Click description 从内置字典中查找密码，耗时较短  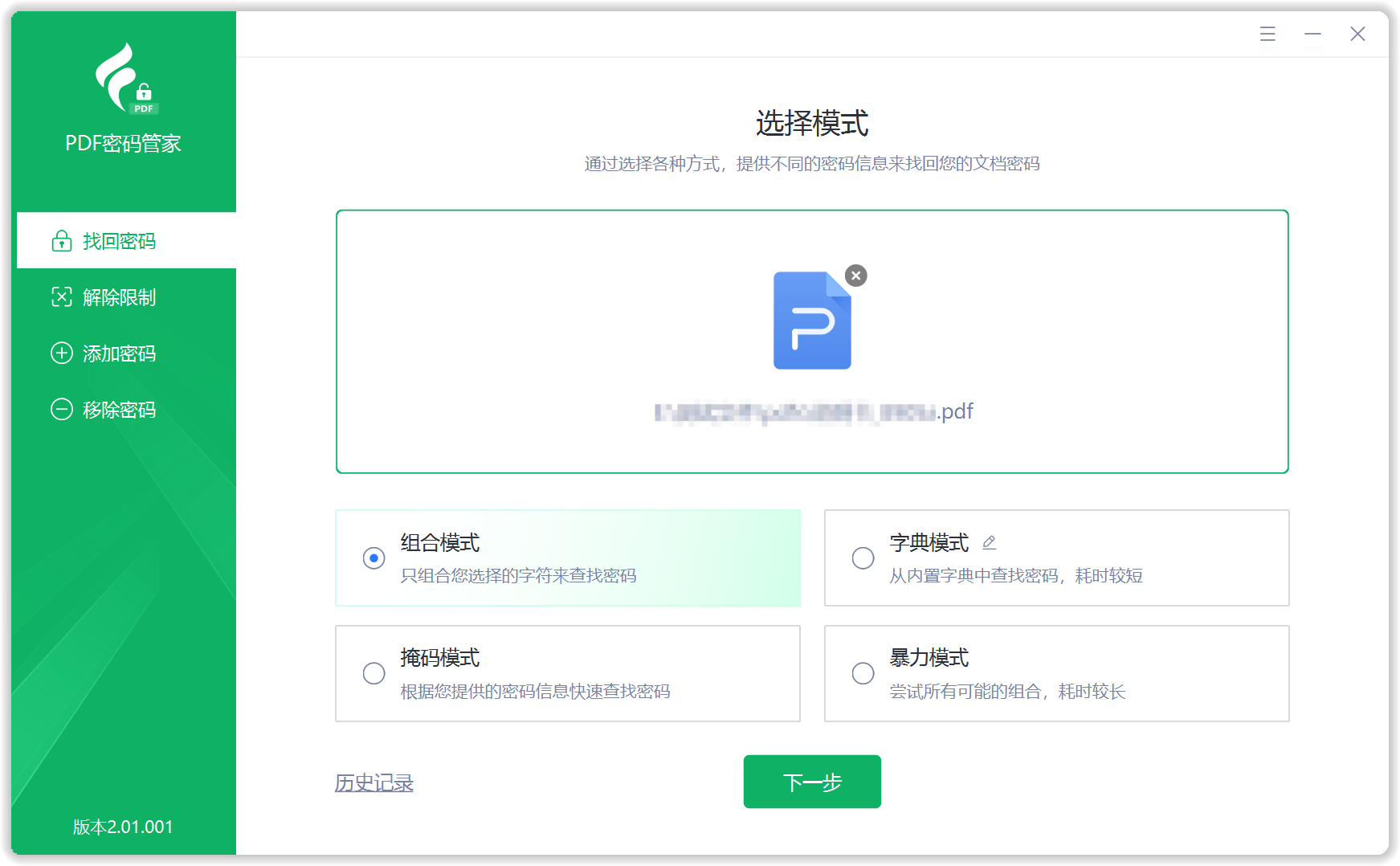coord(1016,576)
